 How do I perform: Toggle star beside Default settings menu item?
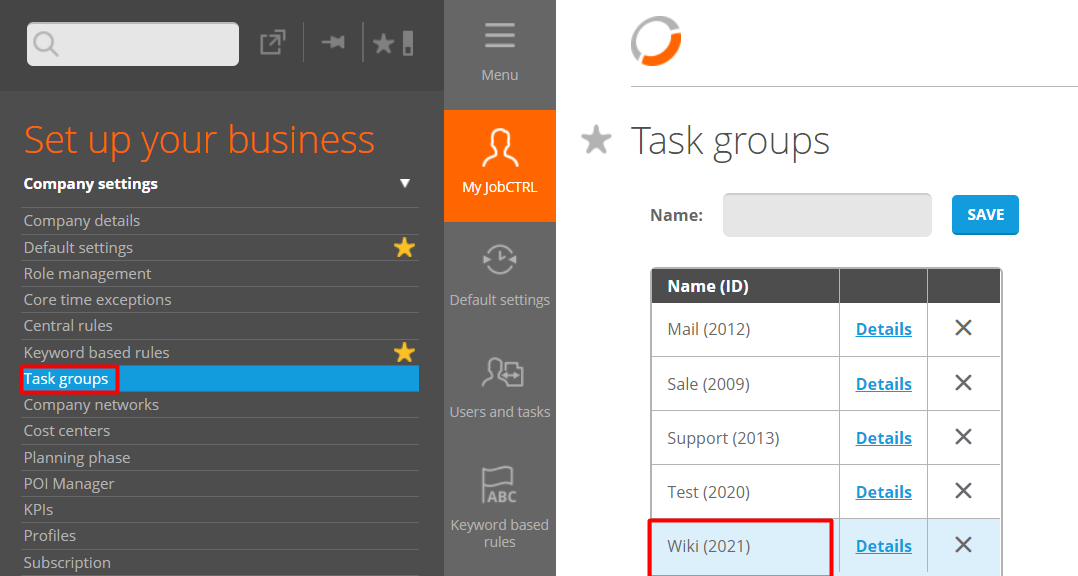coord(404,247)
